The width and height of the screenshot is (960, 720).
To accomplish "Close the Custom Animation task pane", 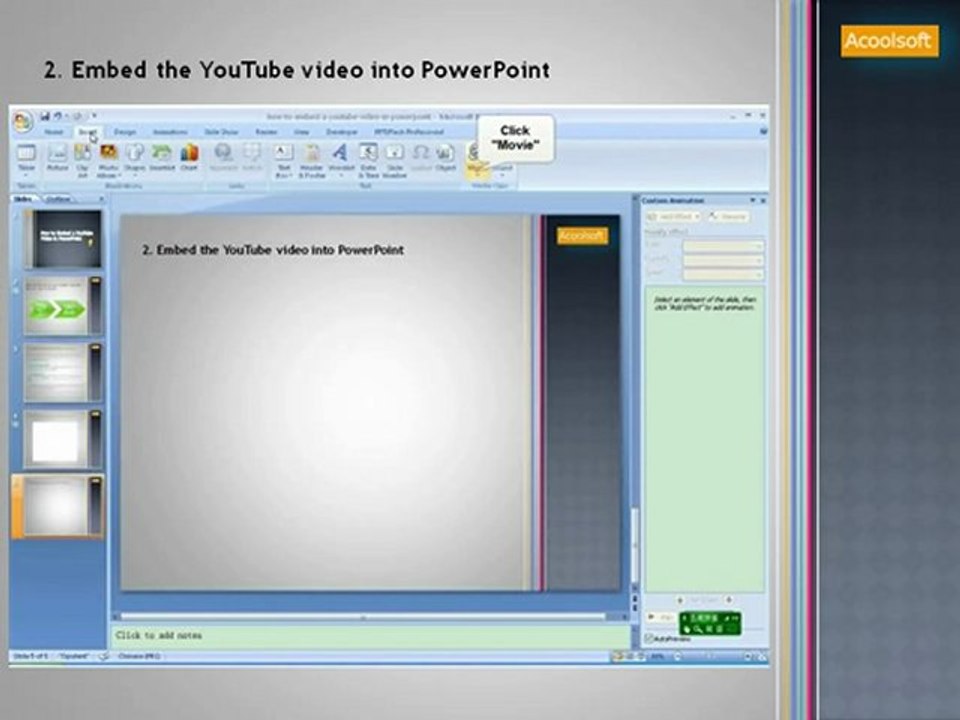I will 763,200.
